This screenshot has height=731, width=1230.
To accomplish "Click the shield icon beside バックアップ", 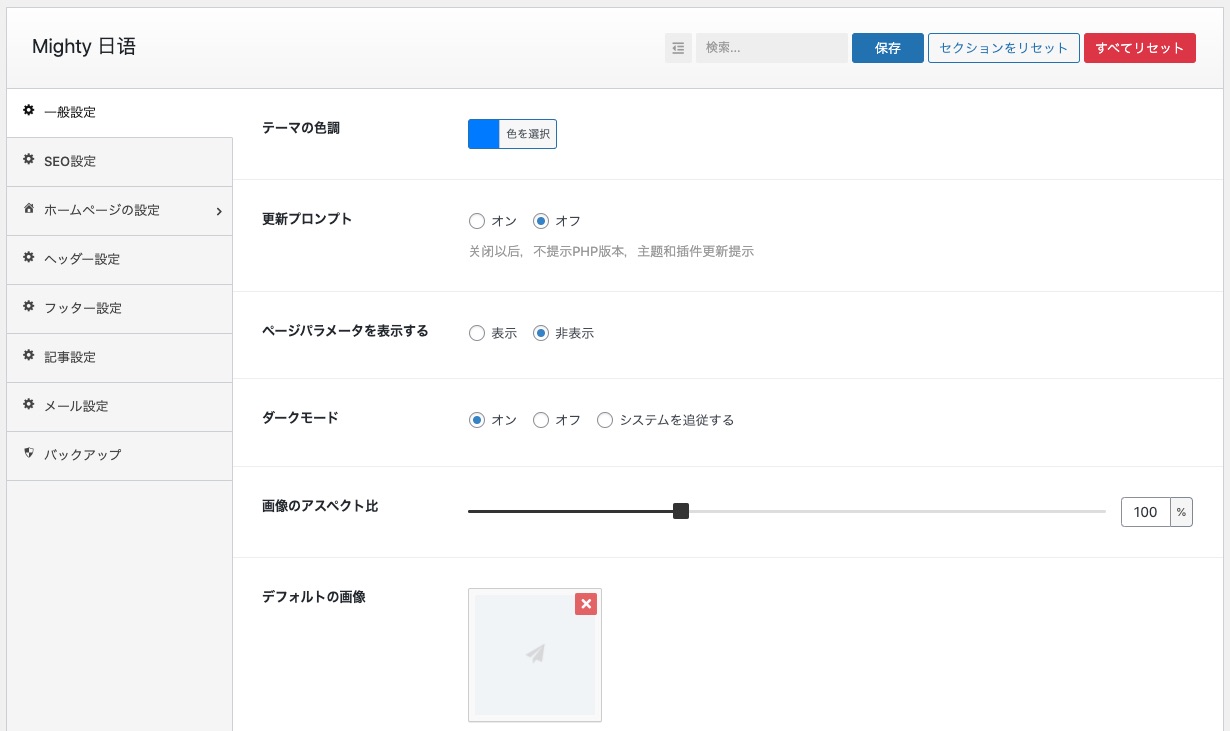I will pyautogui.click(x=29, y=453).
